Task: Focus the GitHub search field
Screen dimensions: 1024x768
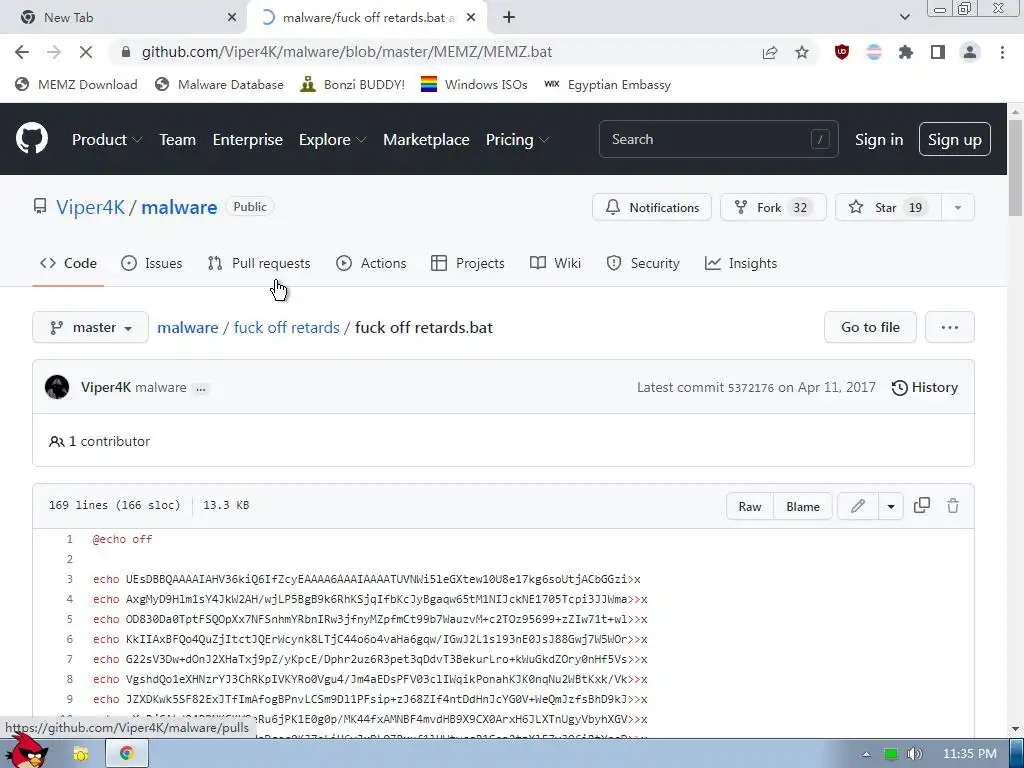Action: (x=718, y=139)
